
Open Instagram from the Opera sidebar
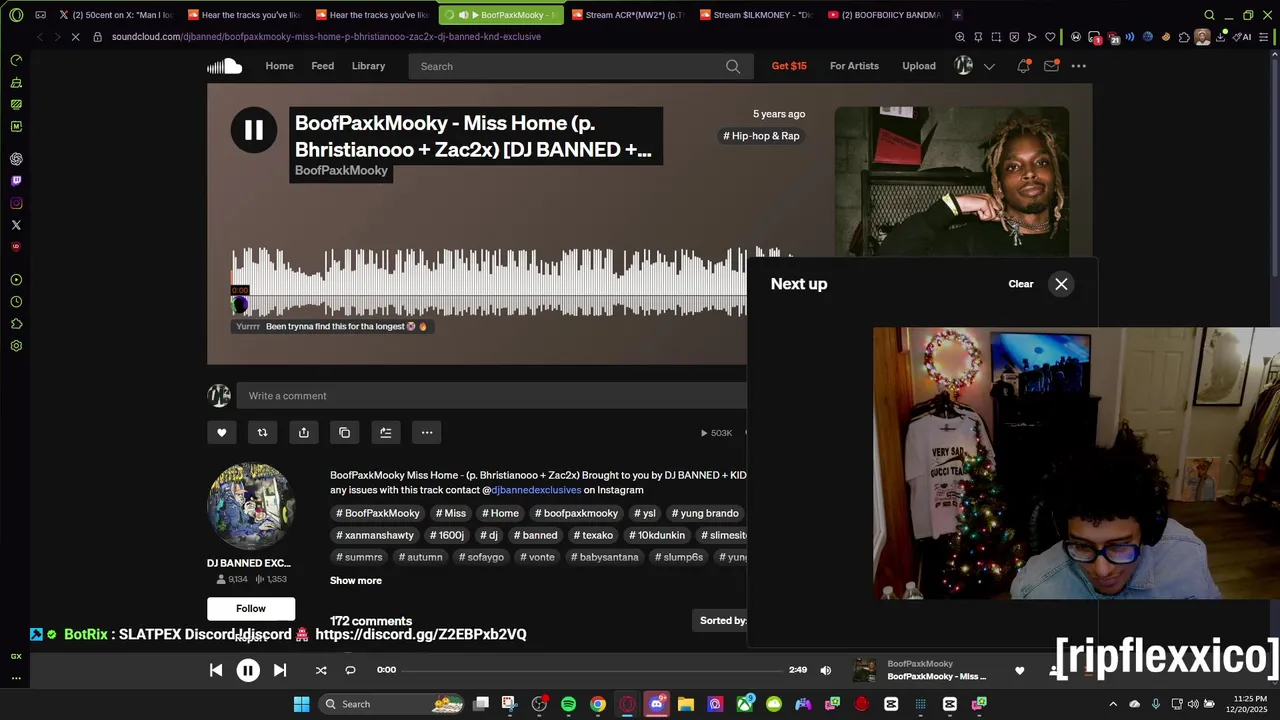pos(16,203)
